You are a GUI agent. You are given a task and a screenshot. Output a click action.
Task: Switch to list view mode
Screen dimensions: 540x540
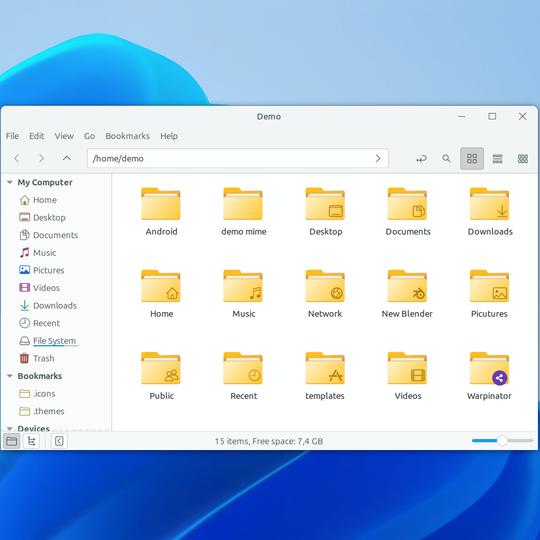(497, 159)
